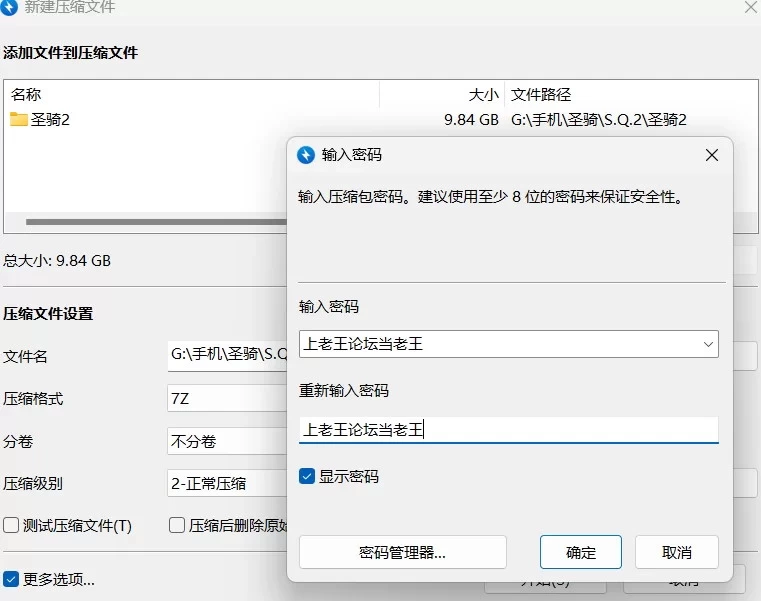Click the 压缩文件设置 heading
Image resolution: width=761 pixels, height=601 pixels.
pyautogui.click(x=48, y=314)
